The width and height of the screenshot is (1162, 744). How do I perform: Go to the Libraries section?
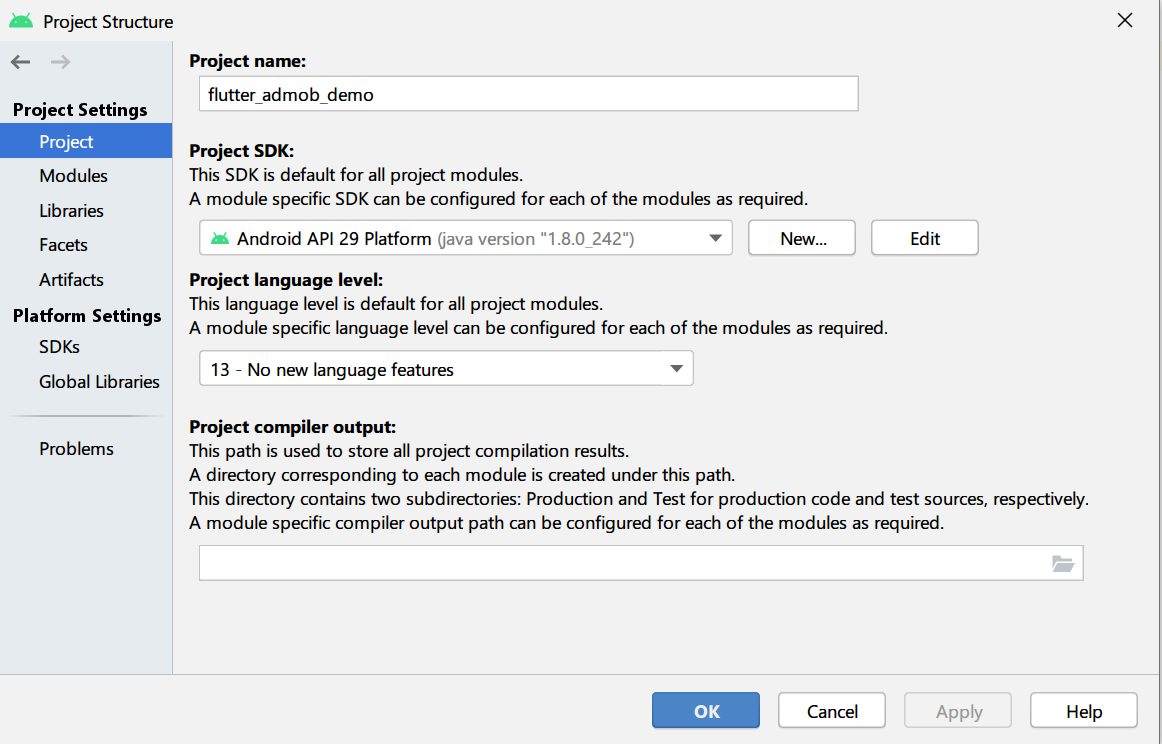point(71,211)
